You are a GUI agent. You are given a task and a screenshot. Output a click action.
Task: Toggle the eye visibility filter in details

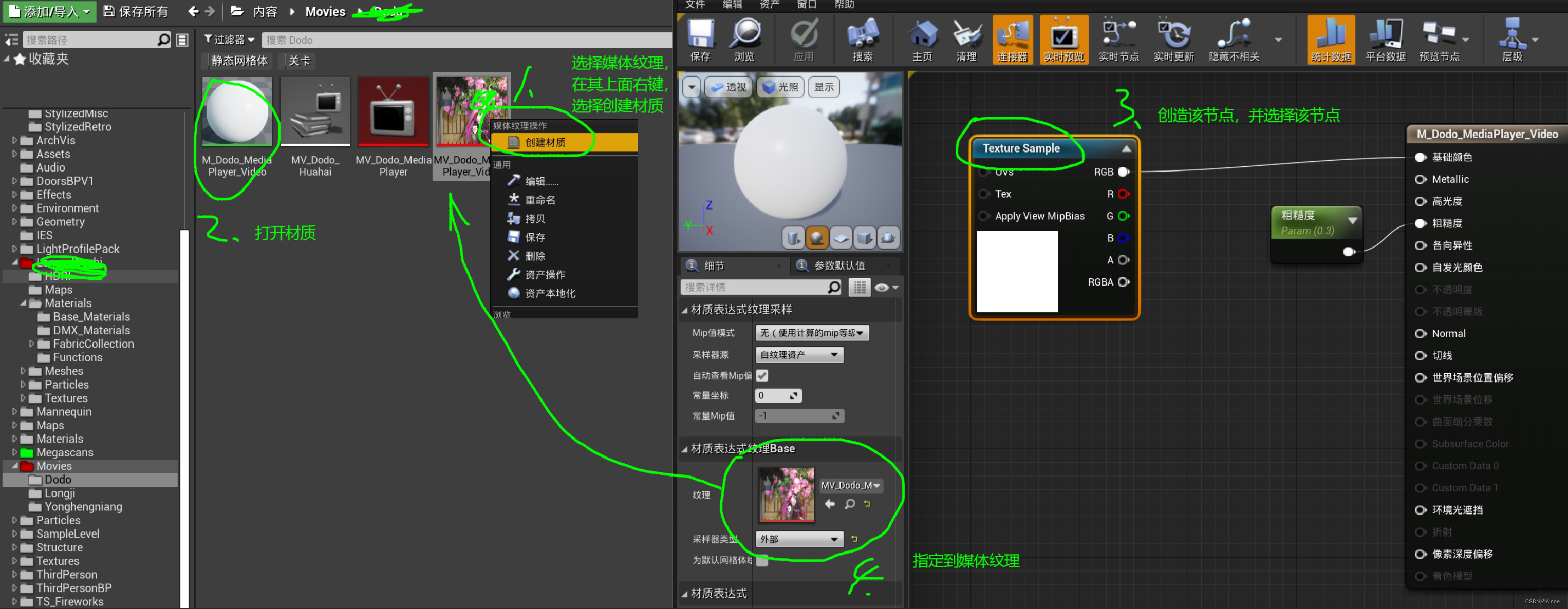882,287
